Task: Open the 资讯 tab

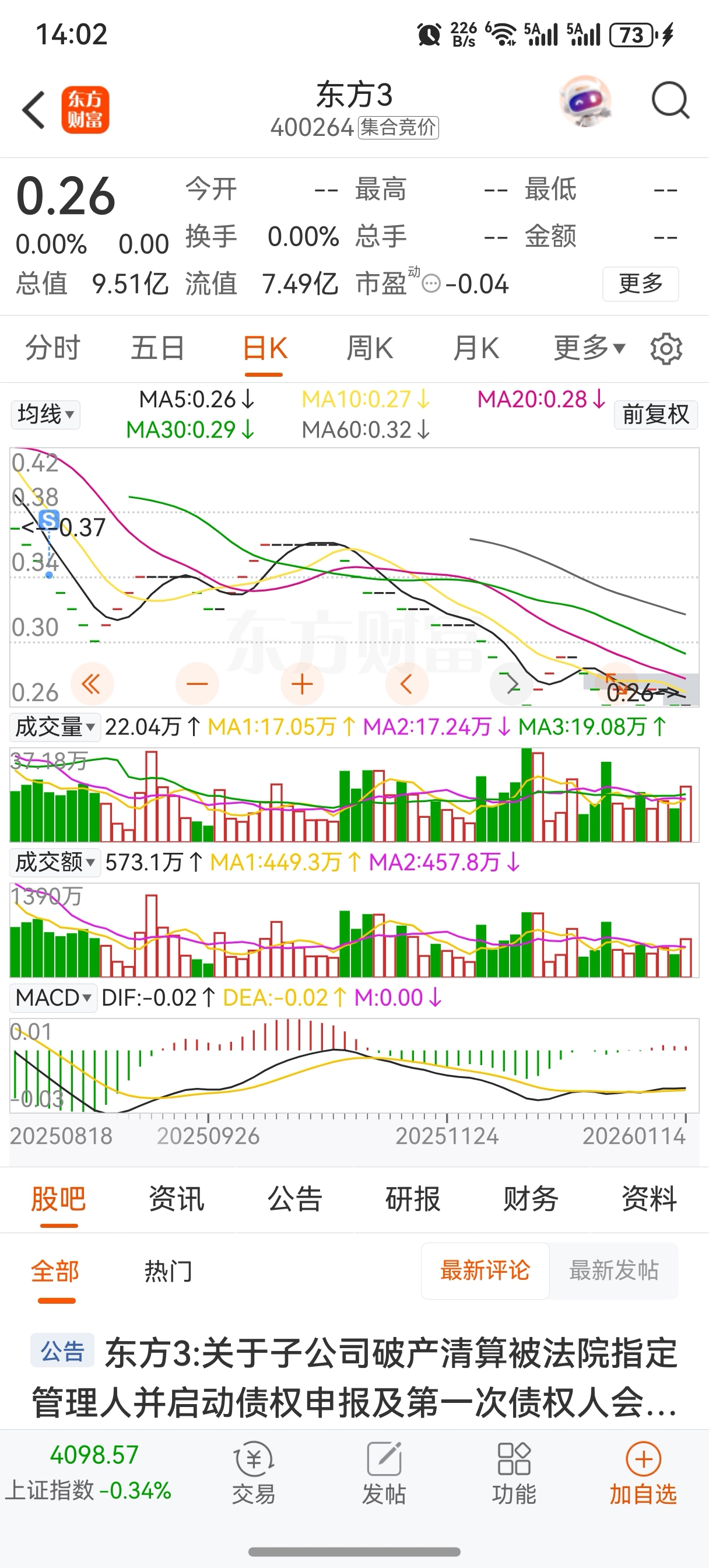Action: tap(177, 1199)
